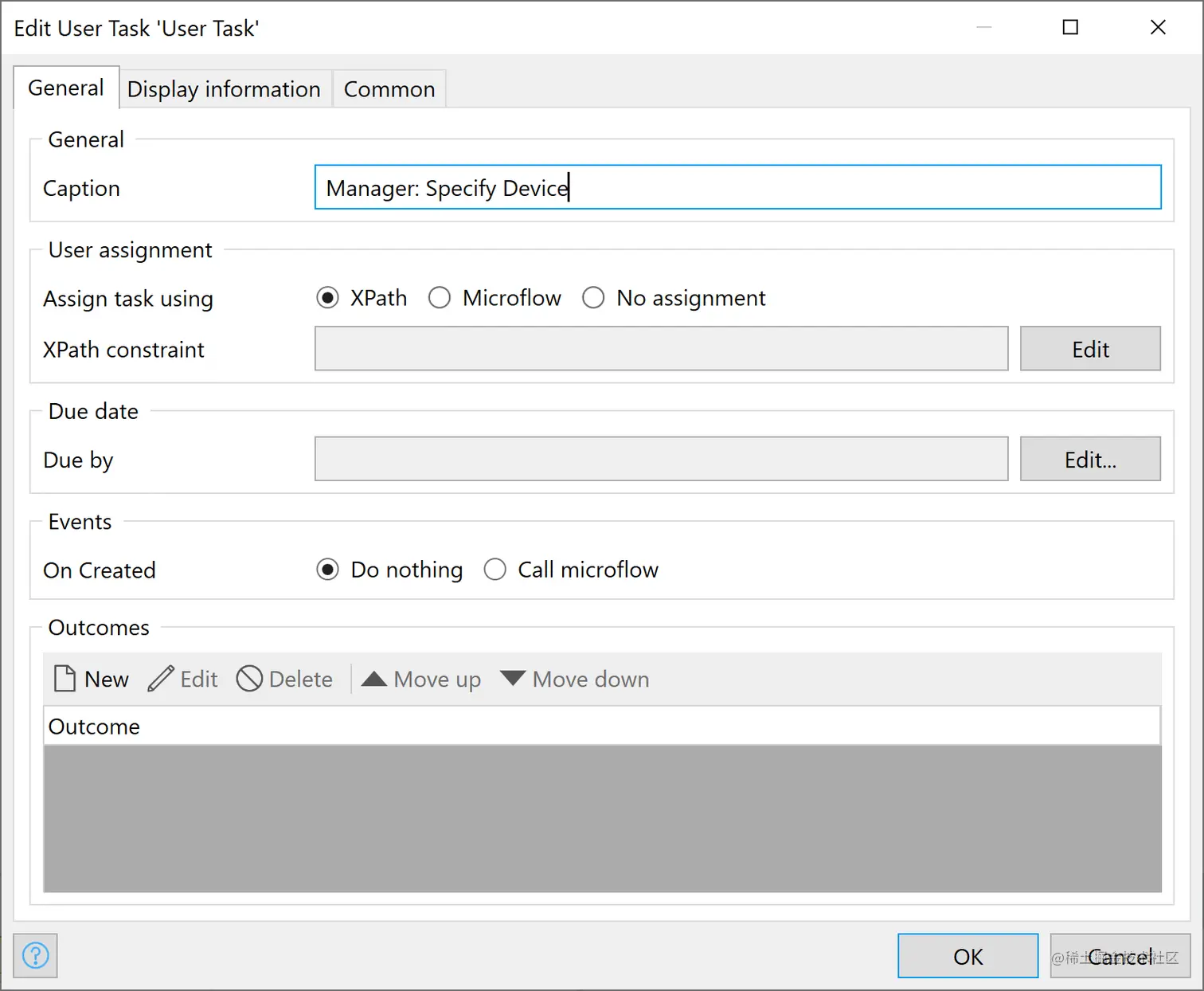Image resolution: width=1204 pixels, height=991 pixels.
Task: Enable Call microflow on created event
Action: tap(495, 570)
